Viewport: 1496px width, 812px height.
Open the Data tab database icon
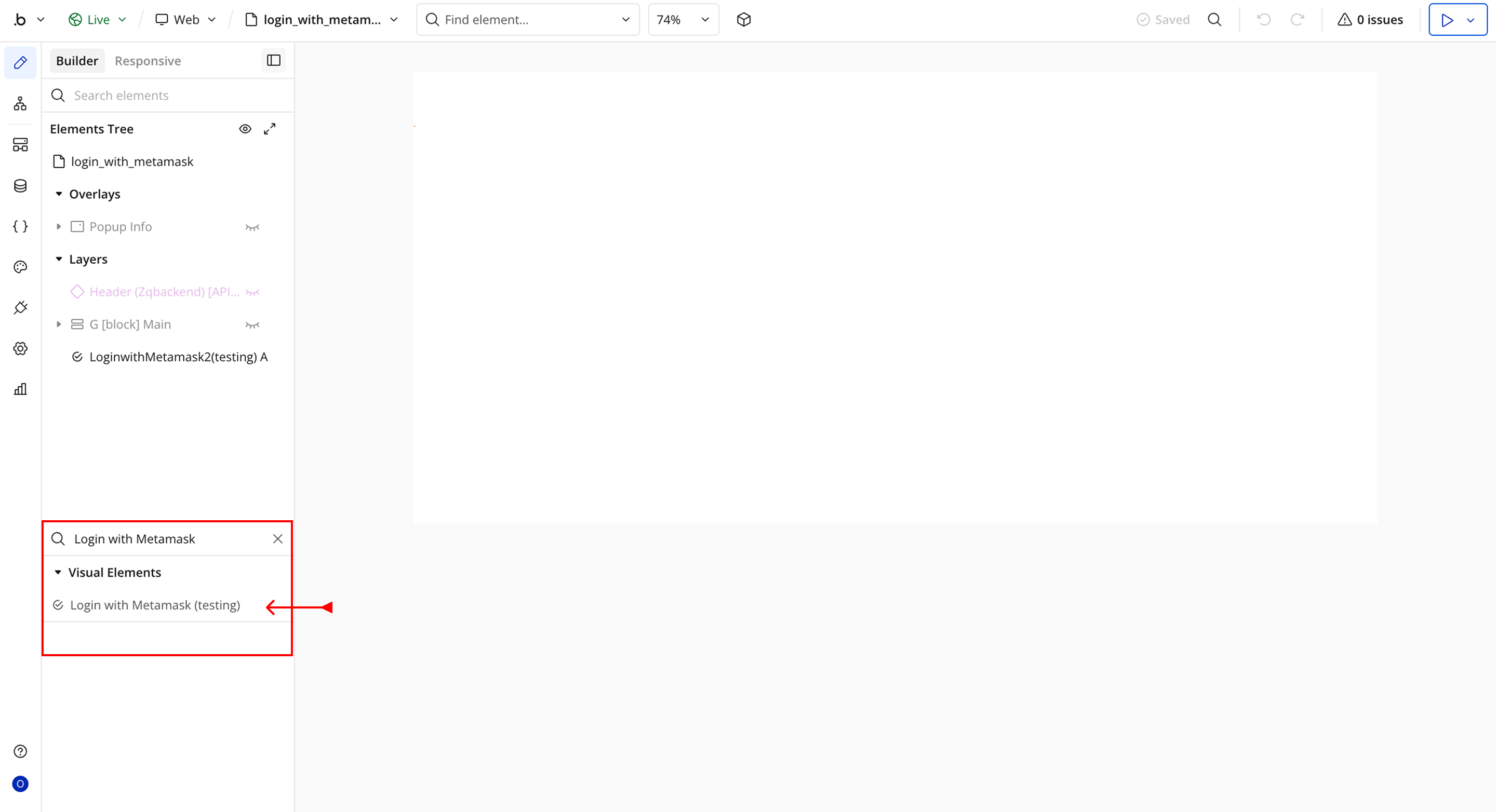click(20, 186)
